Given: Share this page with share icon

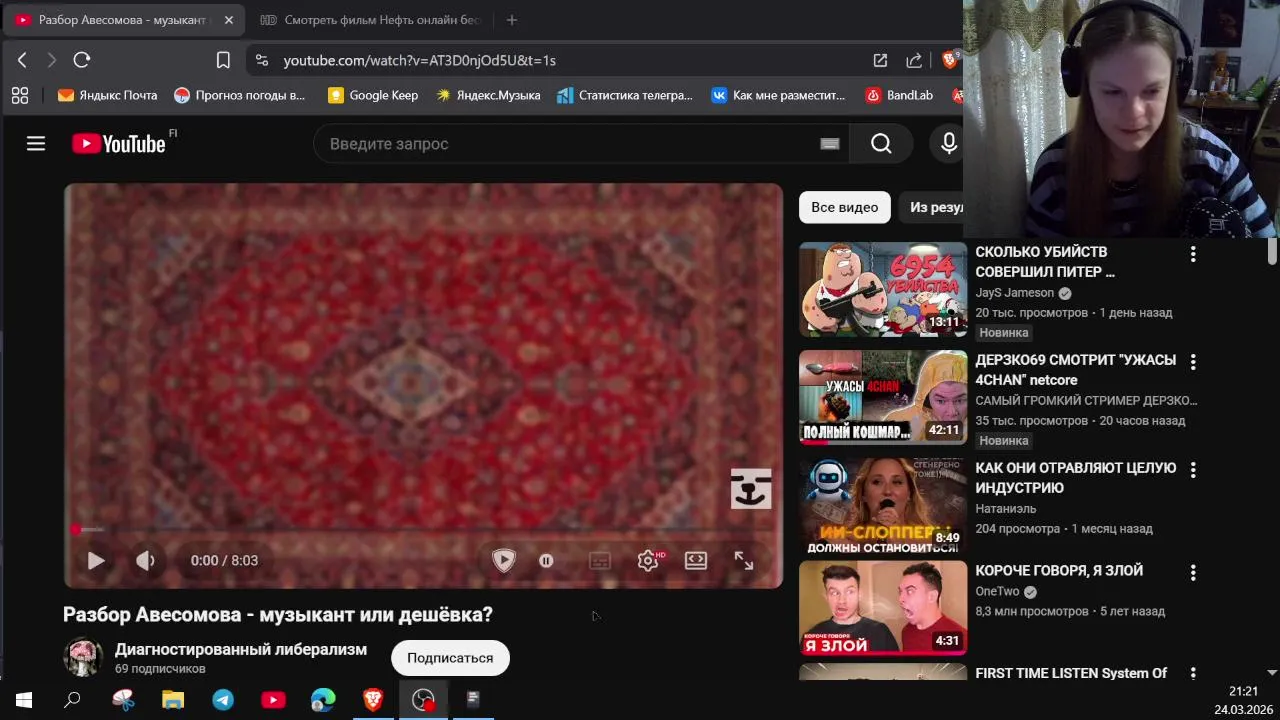Looking at the screenshot, I should click(914, 60).
